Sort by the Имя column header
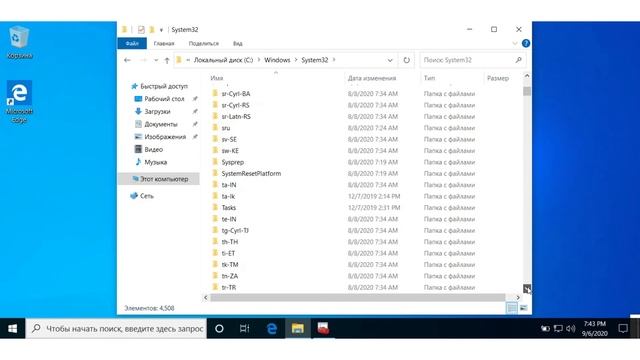Image resolution: width=640 pixels, height=360 pixels. pyautogui.click(x=217, y=78)
